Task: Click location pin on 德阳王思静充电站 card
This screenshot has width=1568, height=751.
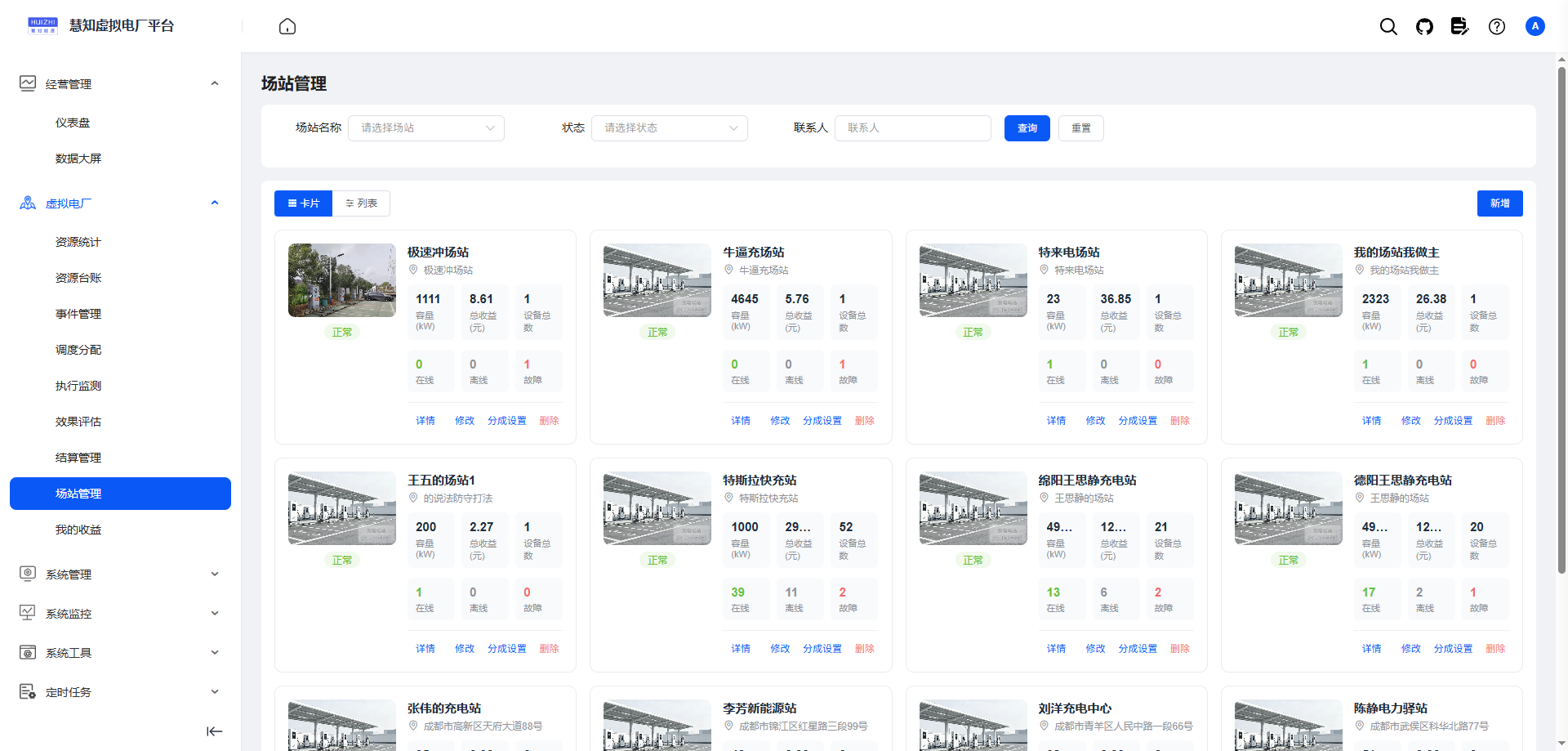Action: (1360, 498)
